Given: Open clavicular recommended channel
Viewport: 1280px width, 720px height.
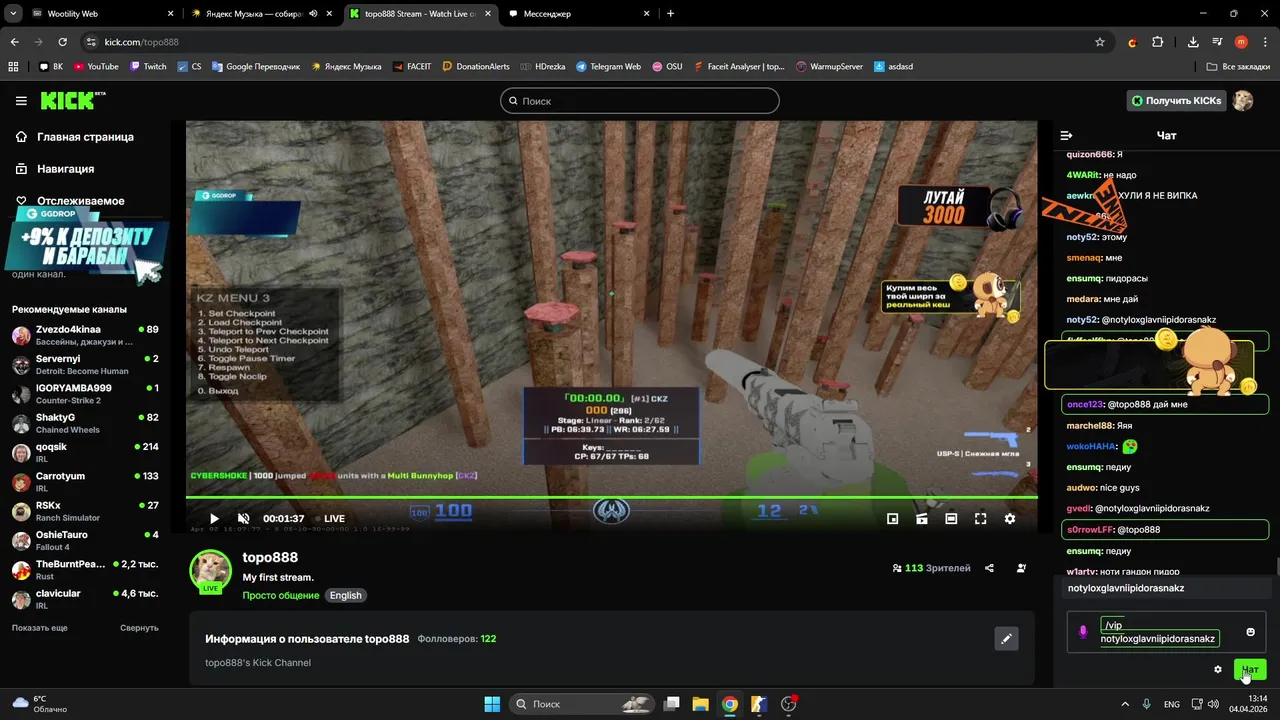Looking at the screenshot, I should point(85,599).
